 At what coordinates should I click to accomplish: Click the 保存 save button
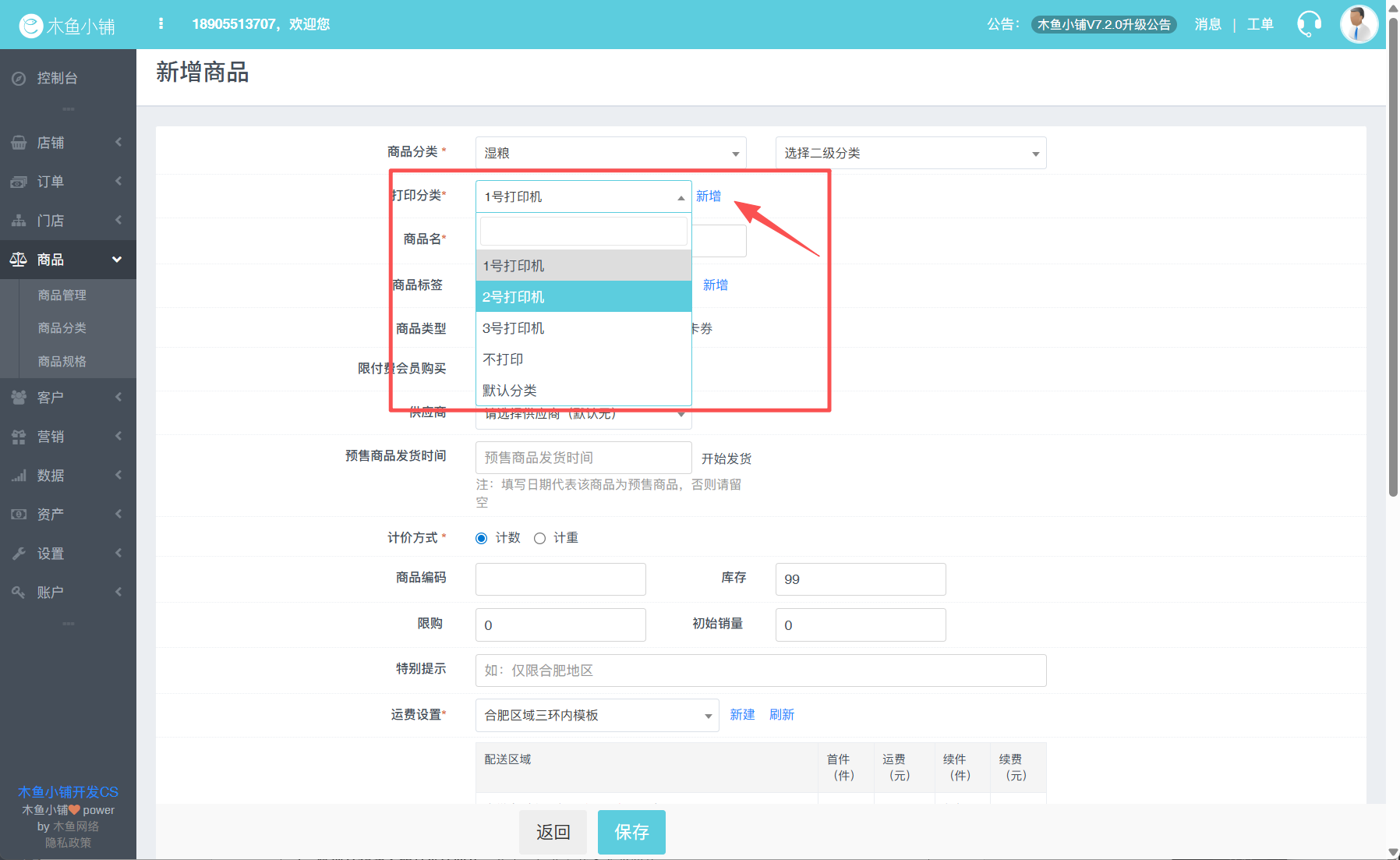click(x=631, y=832)
